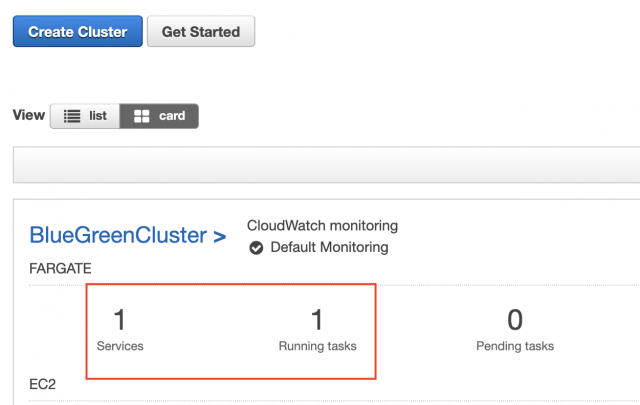Click the FARGATE services count number
This screenshot has width=640, height=405.
click(120, 320)
